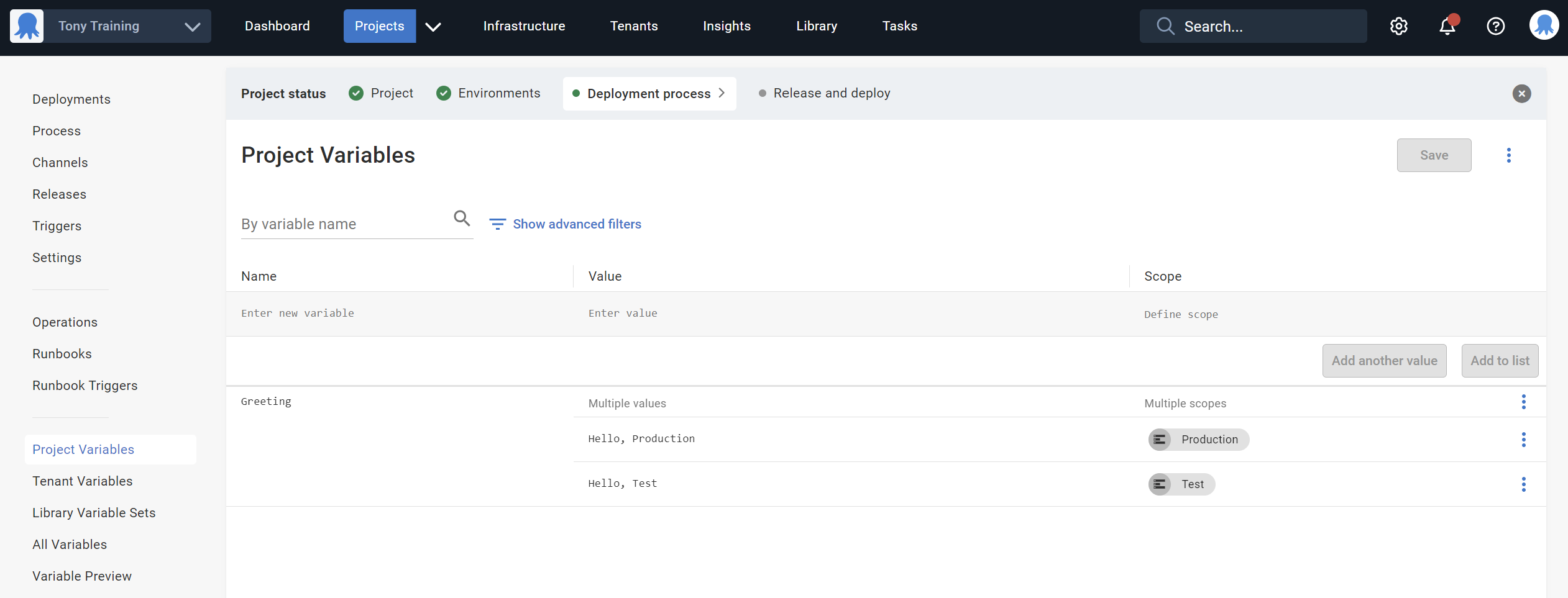The height and width of the screenshot is (598, 1568).
Task: Select the Deployment process status step
Action: click(649, 93)
